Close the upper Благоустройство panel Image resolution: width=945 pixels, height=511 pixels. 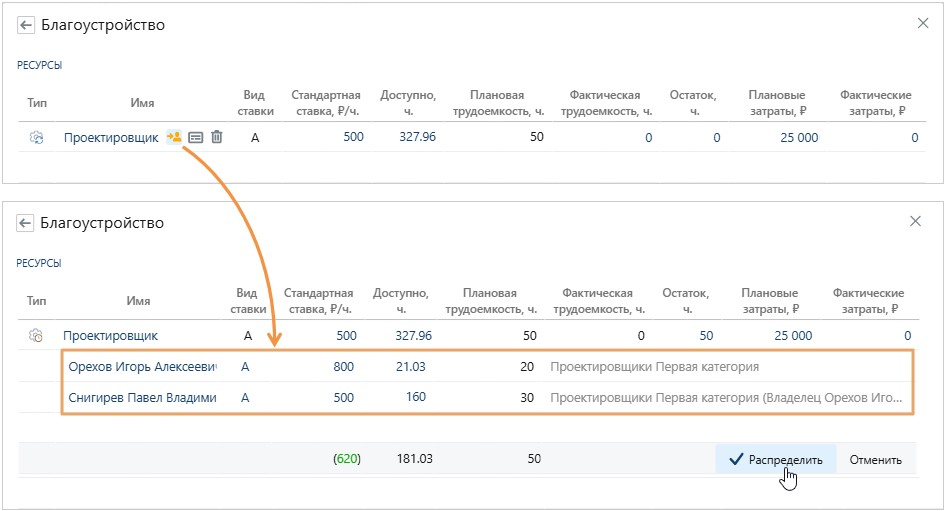tap(922, 23)
